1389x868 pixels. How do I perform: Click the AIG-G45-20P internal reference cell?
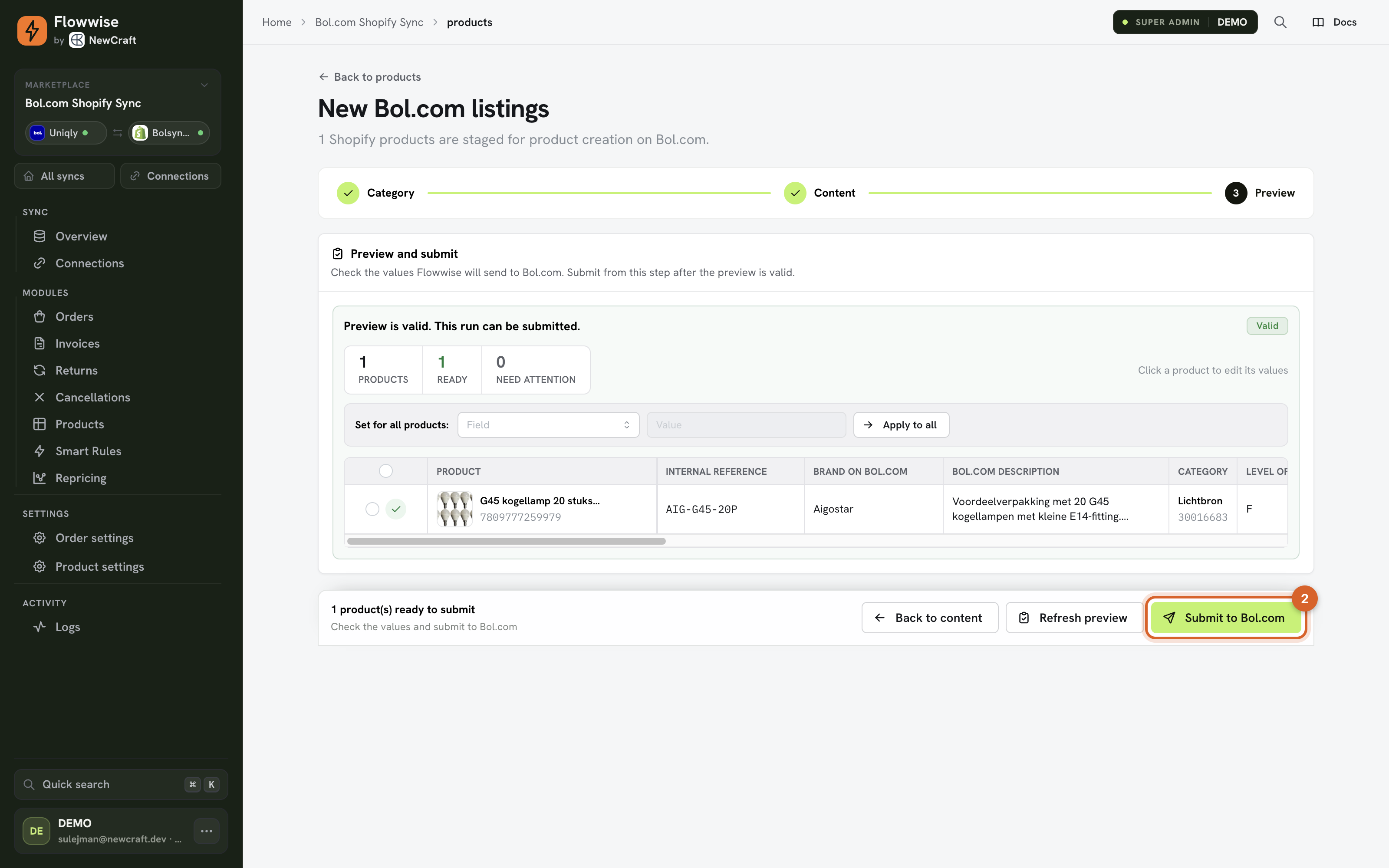pyautogui.click(x=730, y=509)
